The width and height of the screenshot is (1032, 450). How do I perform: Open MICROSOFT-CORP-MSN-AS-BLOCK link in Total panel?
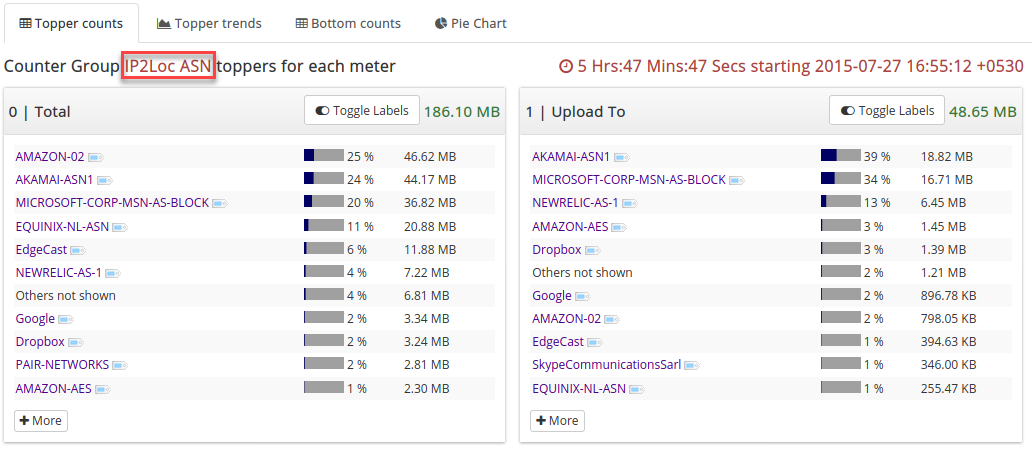[112, 203]
